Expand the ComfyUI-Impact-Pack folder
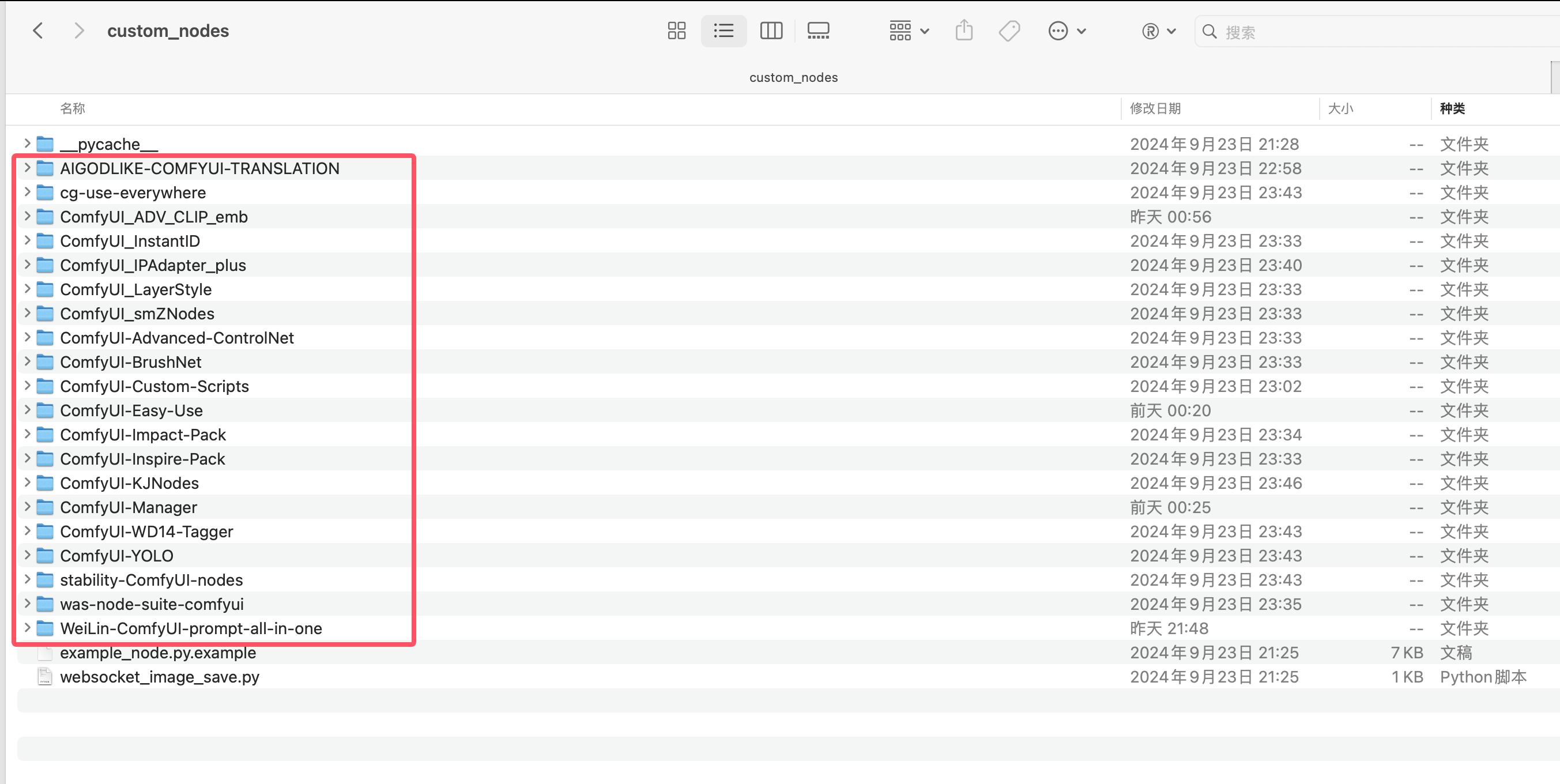This screenshot has height=784, width=1560. click(27, 434)
